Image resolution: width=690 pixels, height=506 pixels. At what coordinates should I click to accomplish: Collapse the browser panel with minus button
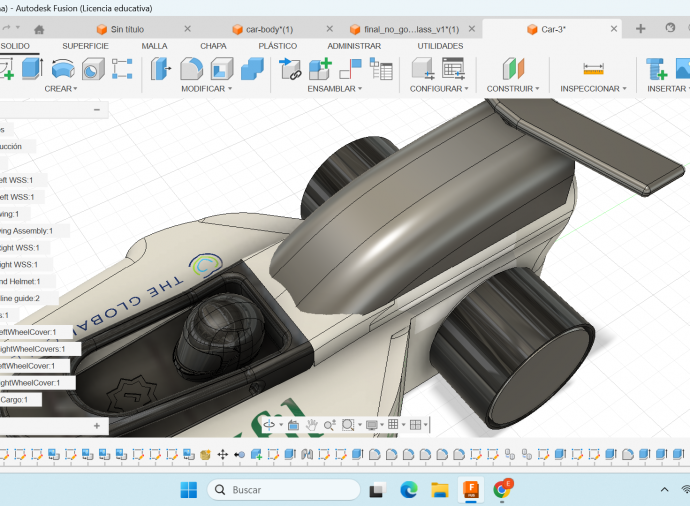(x=97, y=110)
